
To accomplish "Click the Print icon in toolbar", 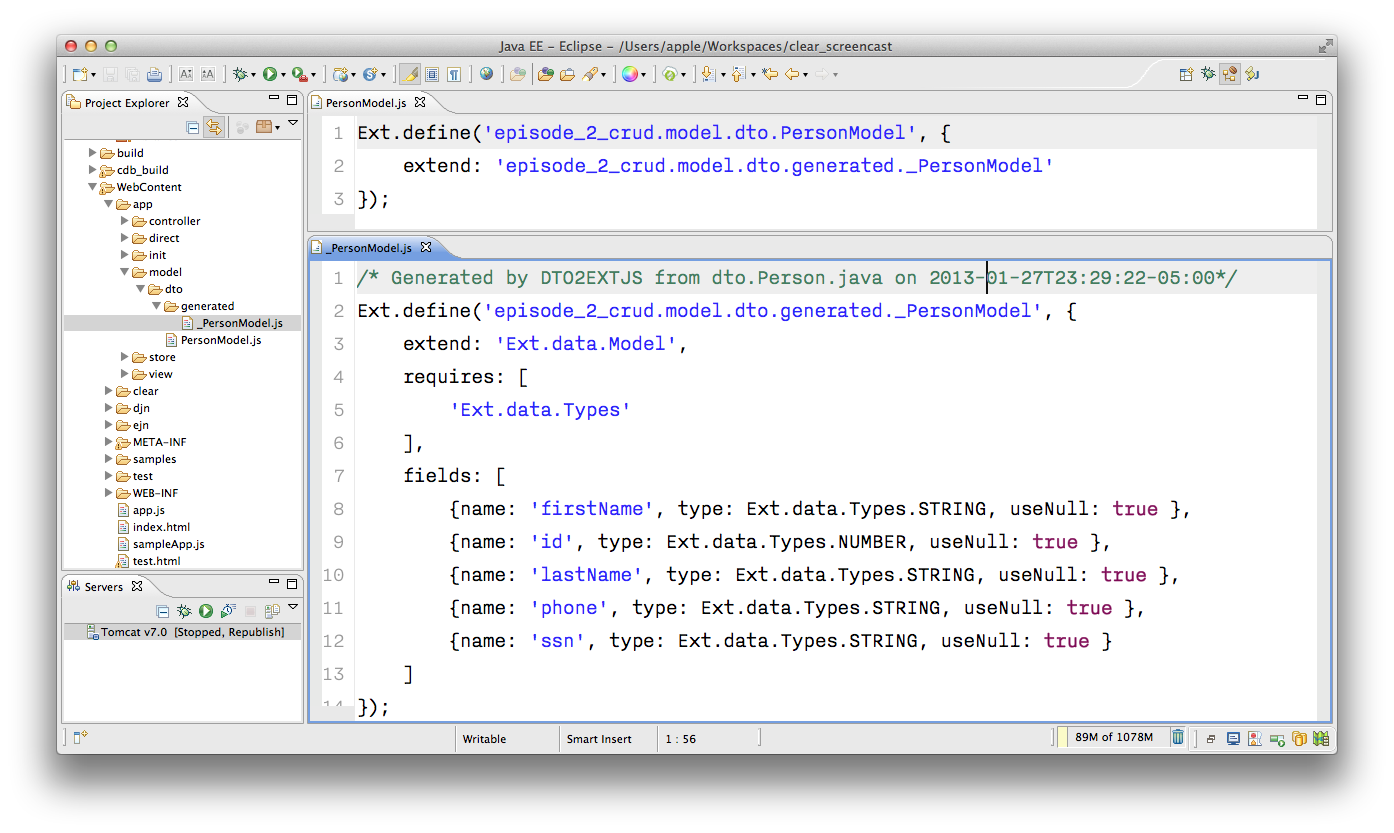I will [x=154, y=74].
